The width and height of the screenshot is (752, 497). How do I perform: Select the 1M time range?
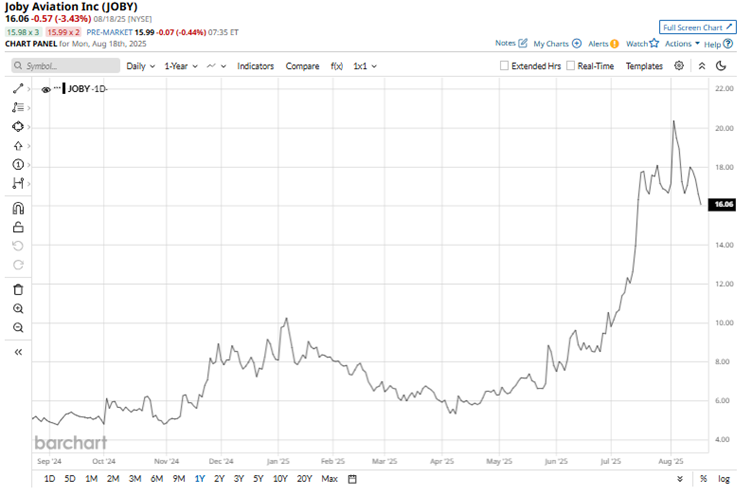[91, 479]
